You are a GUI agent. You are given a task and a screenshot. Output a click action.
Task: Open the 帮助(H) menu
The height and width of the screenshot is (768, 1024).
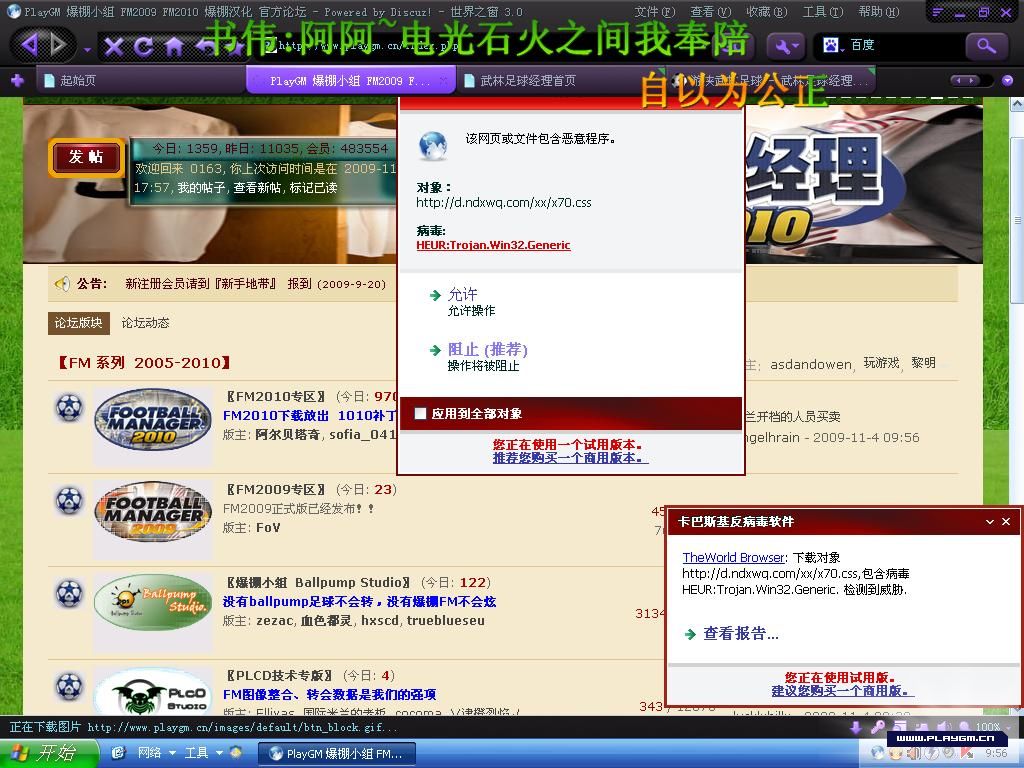click(x=879, y=12)
